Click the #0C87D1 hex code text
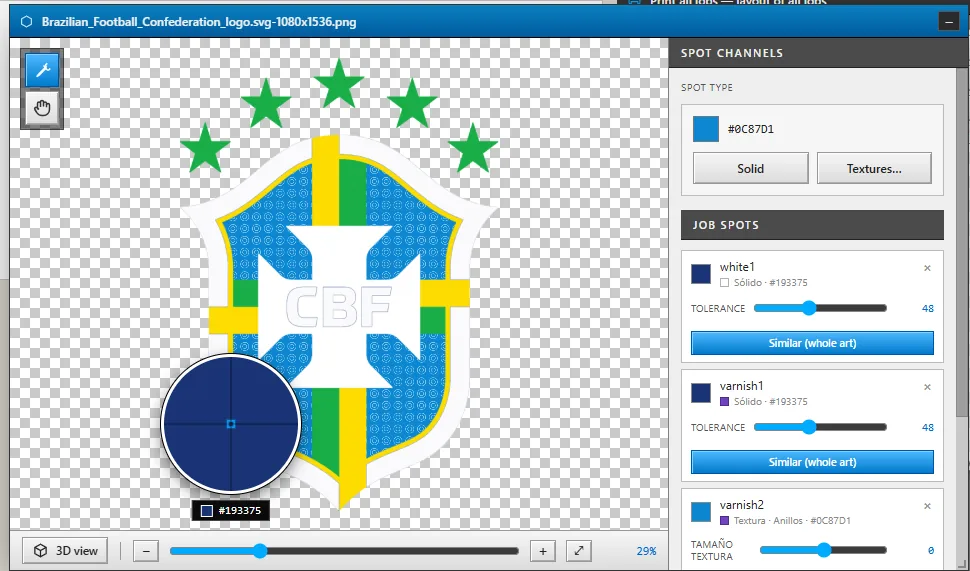 pyautogui.click(x=750, y=129)
